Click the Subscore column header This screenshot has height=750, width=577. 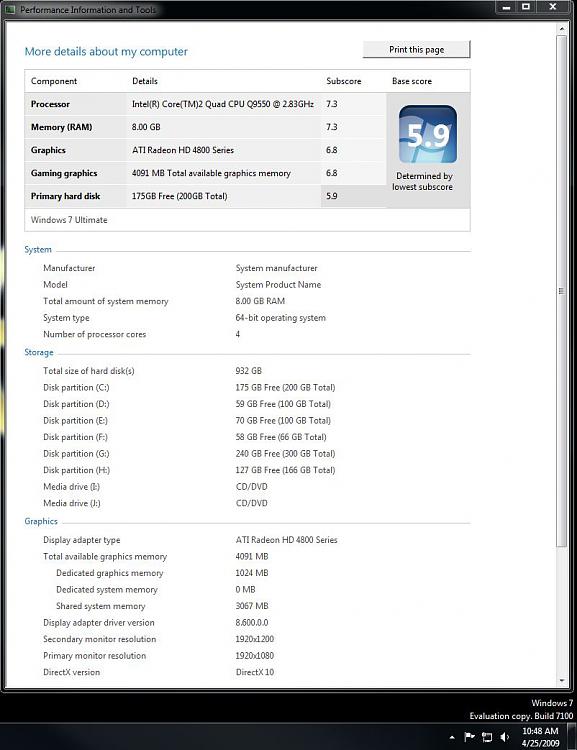click(344, 81)
